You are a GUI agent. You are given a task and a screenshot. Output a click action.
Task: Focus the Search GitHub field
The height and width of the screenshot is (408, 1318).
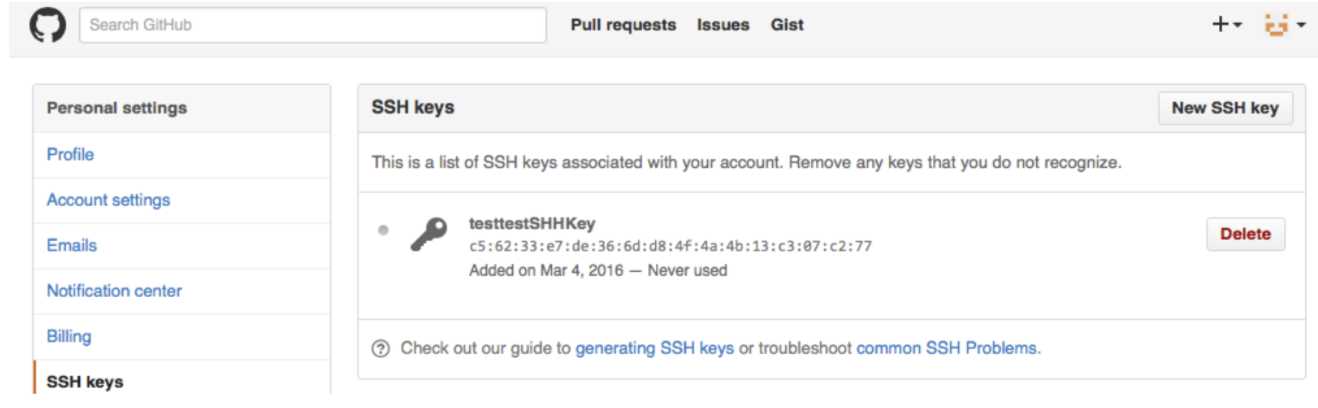pyautogui.click(x=313, y=25)
